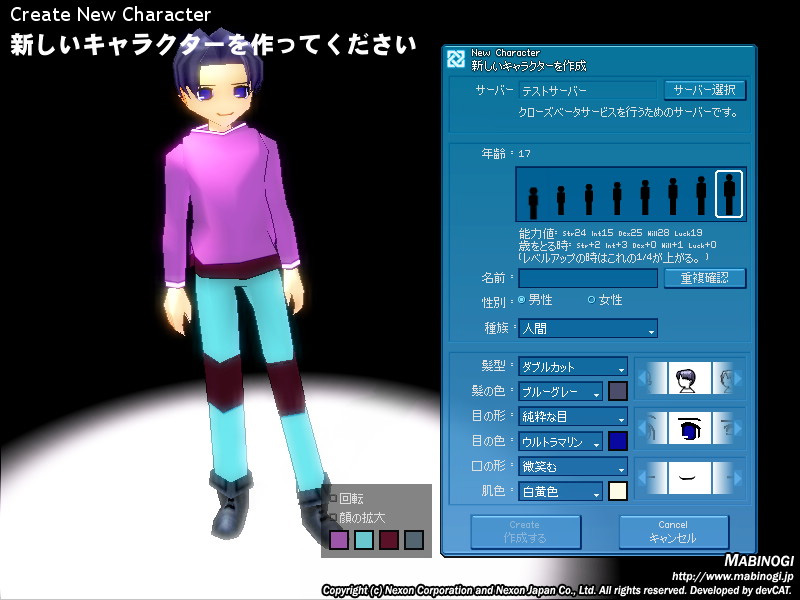Click the 重複確認 duplicate check button
800x600 pixels.
[705, 278]
